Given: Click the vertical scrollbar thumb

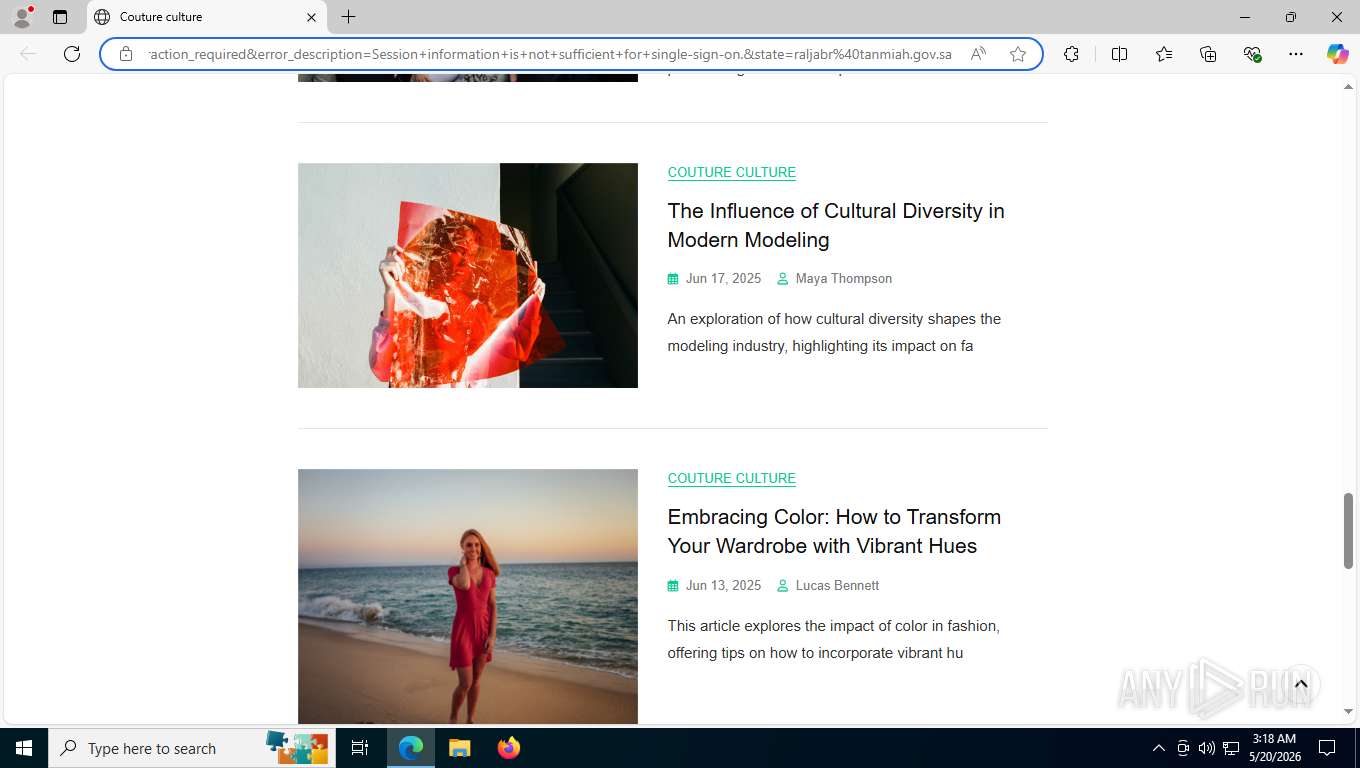Looking at the screenshot, I should (x=1348, y=530).
